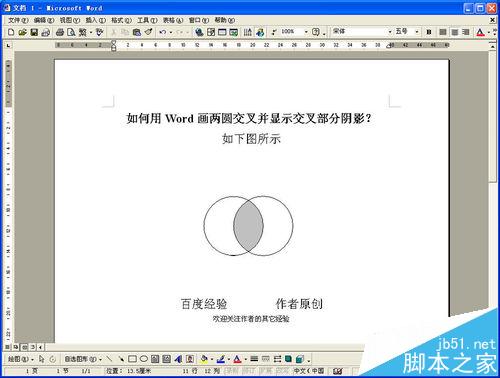Click horizontal scrollbar left arrow
The image size is (500, 378).
(x=40, y=347)
